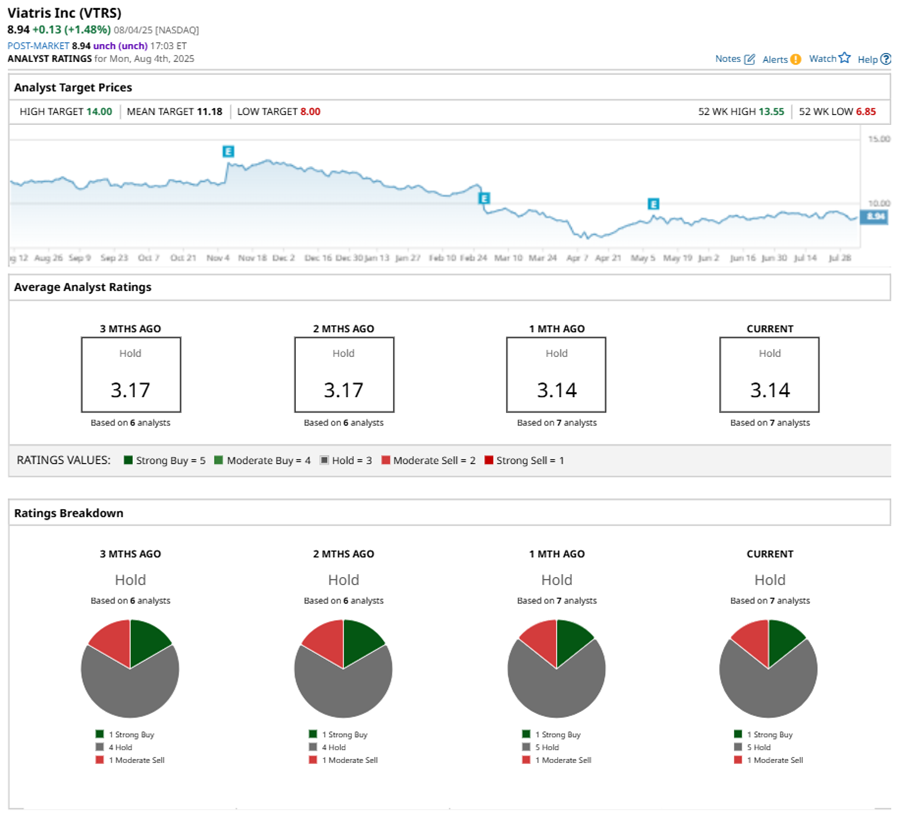Click the HIGH TARGET 14.00 value
Image resolution: width=903 pixels, height=818 pixels.
pyautogui.click(x=99, y=112)
